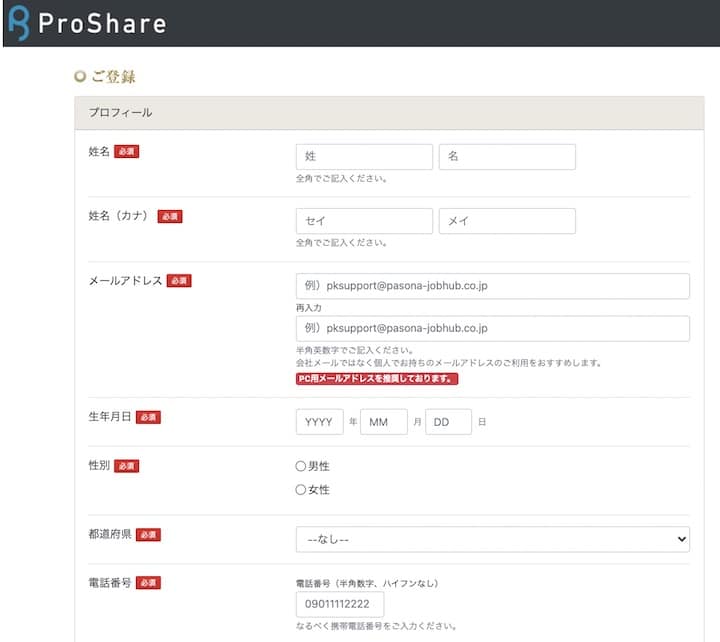Click the 必須 badge next to 電話番号
Screen dimensions: 720x642
148,583
